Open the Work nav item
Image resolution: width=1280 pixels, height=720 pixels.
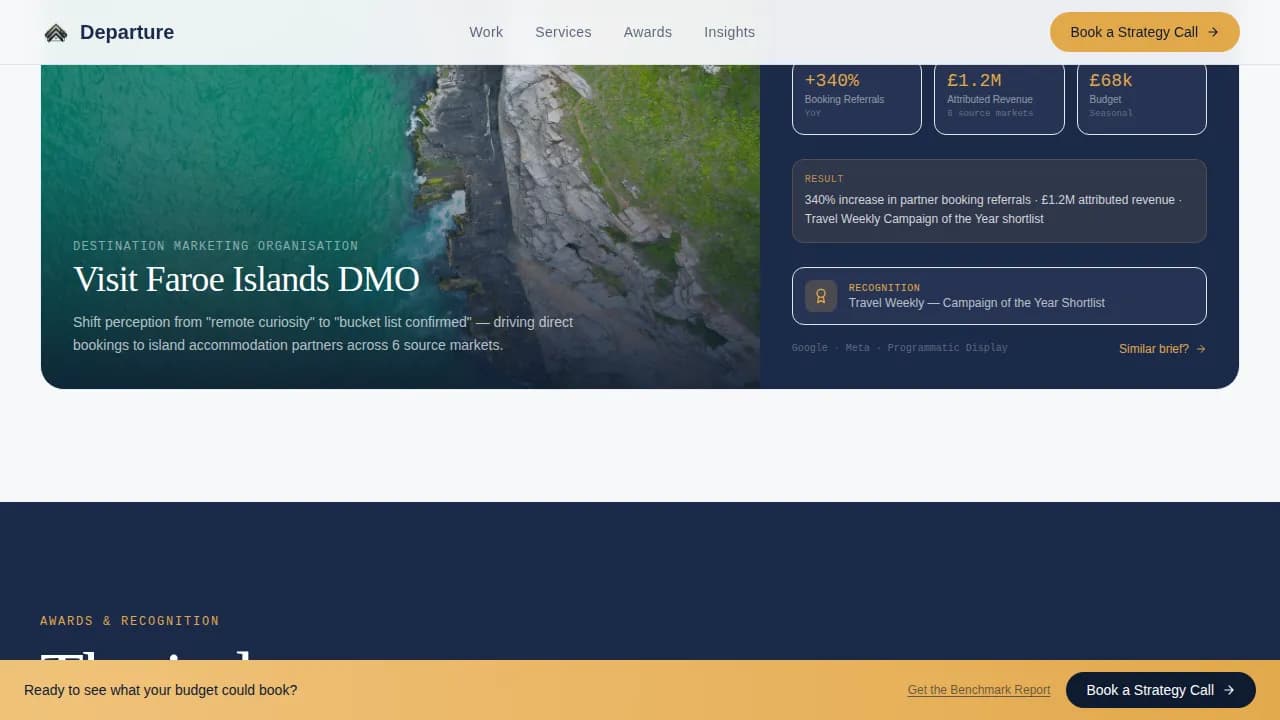point(486,32)
